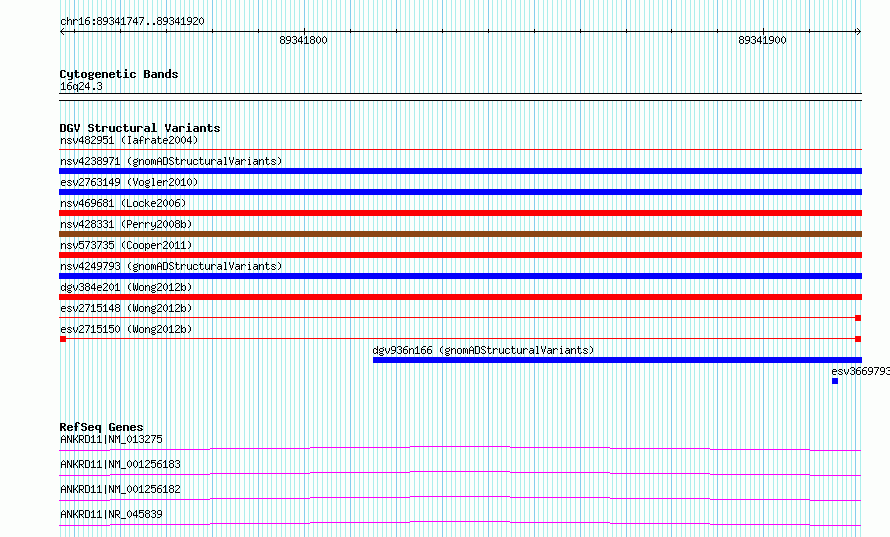Select dgv384e201 (Wong2012b) label

coord(126,287)
